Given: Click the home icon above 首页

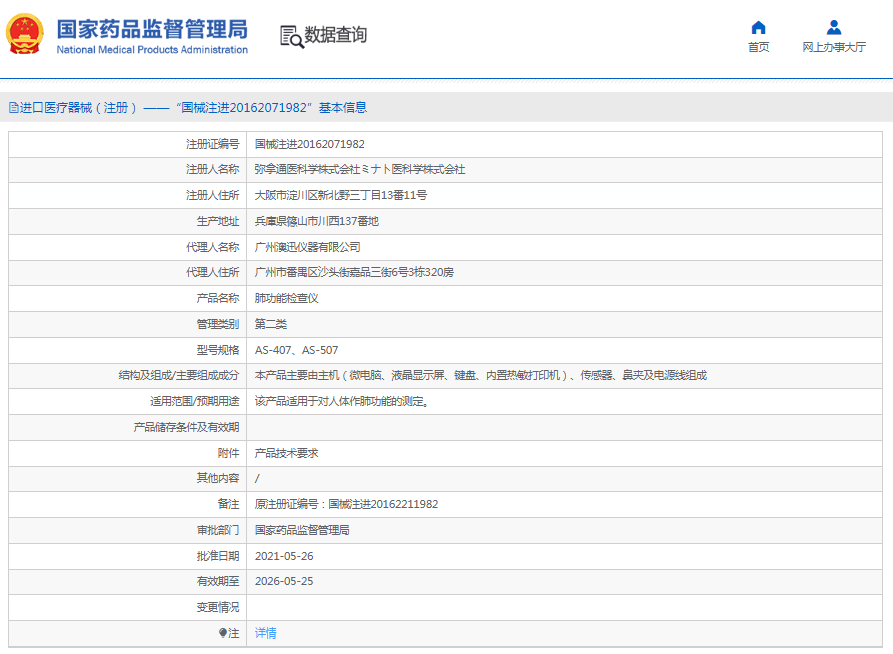Looking at the screenshot, I should (758, 27).
